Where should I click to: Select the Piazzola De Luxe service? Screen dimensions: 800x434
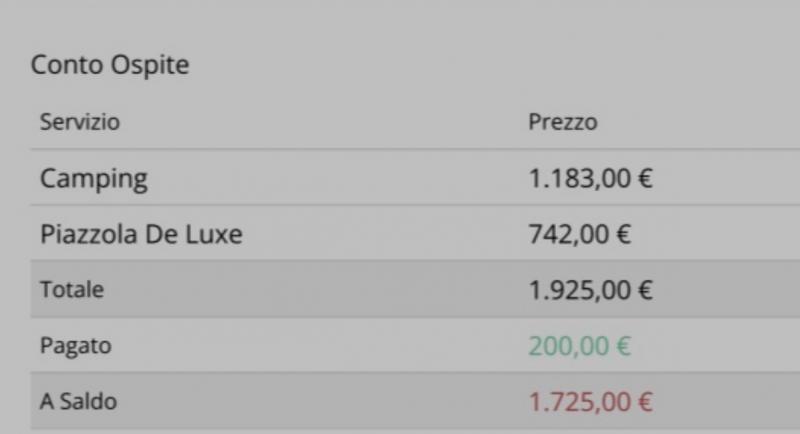coord(141,235)
